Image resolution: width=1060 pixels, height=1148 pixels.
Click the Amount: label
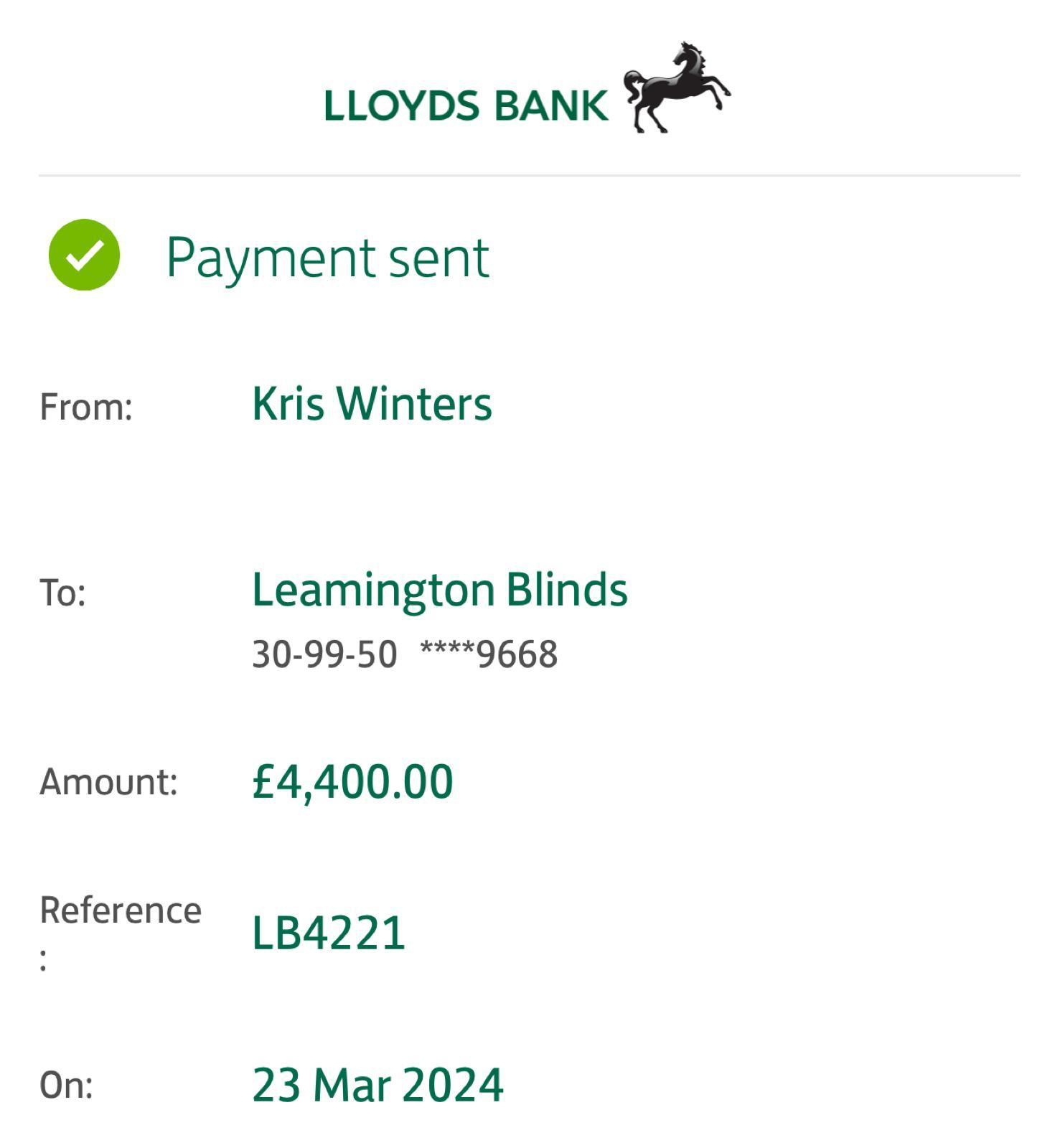tap(108, 781)
